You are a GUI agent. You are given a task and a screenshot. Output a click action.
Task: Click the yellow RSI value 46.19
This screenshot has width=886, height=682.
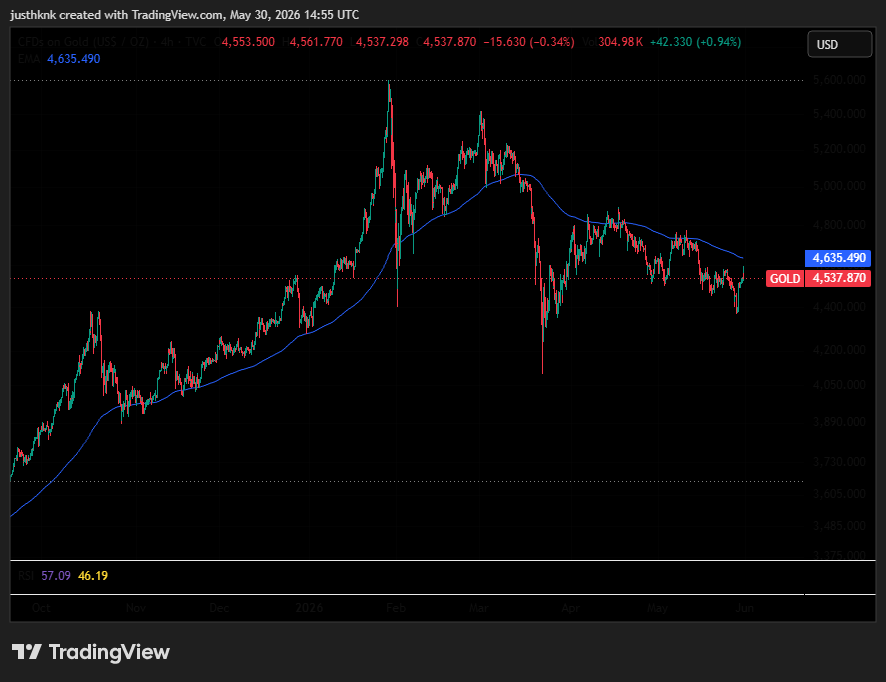[93, 576]
